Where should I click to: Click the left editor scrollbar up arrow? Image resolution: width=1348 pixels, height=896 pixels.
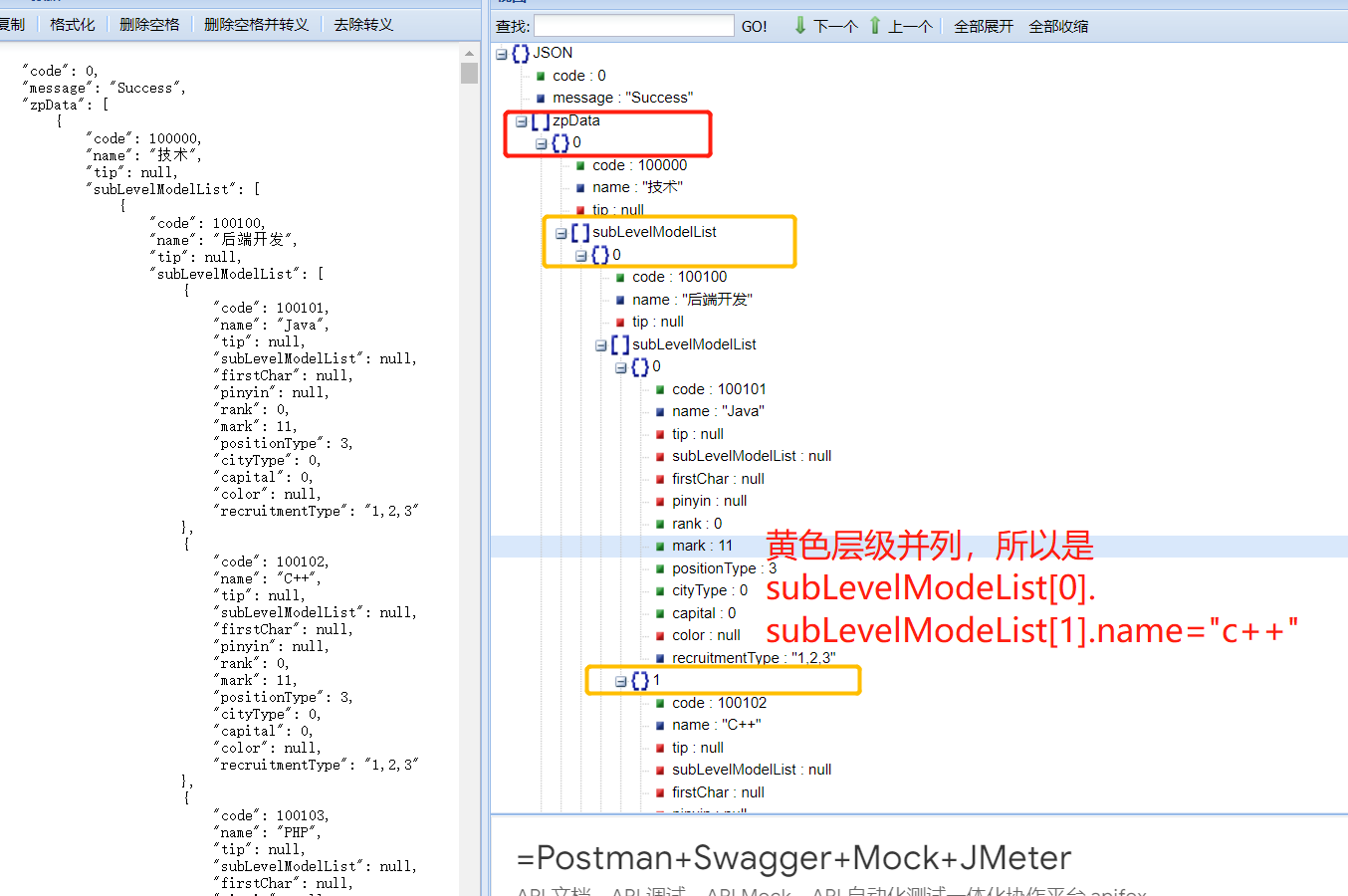pyautogui.click(x=470, y=53)
